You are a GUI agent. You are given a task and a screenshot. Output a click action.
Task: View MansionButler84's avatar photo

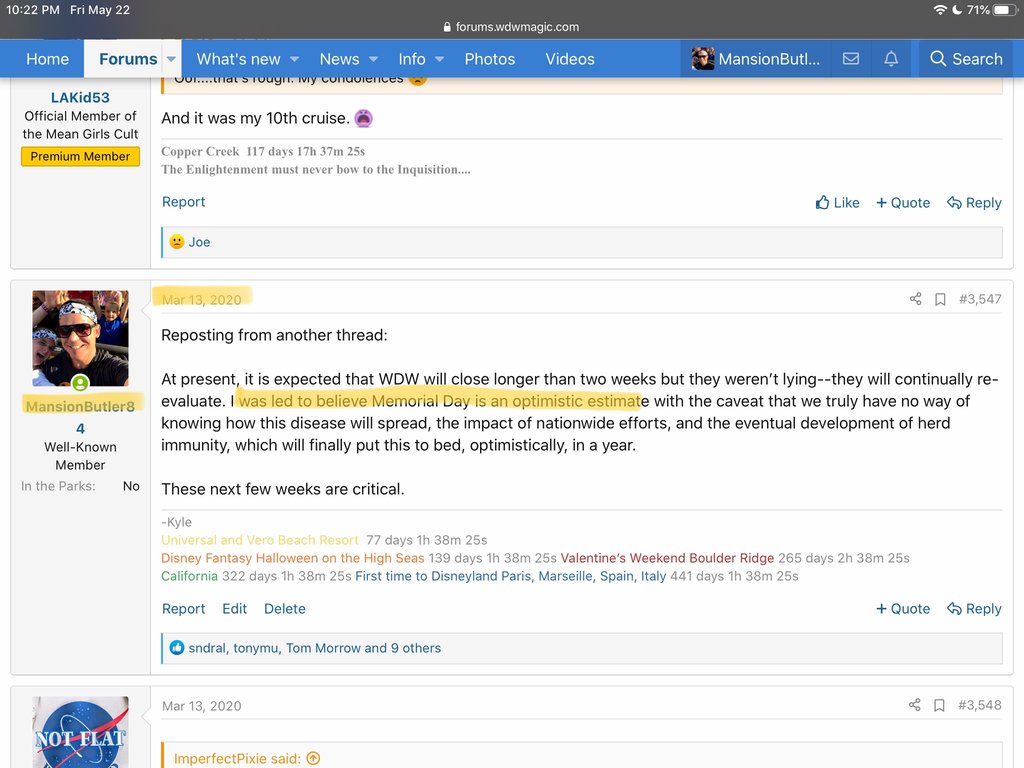[80, 338]
